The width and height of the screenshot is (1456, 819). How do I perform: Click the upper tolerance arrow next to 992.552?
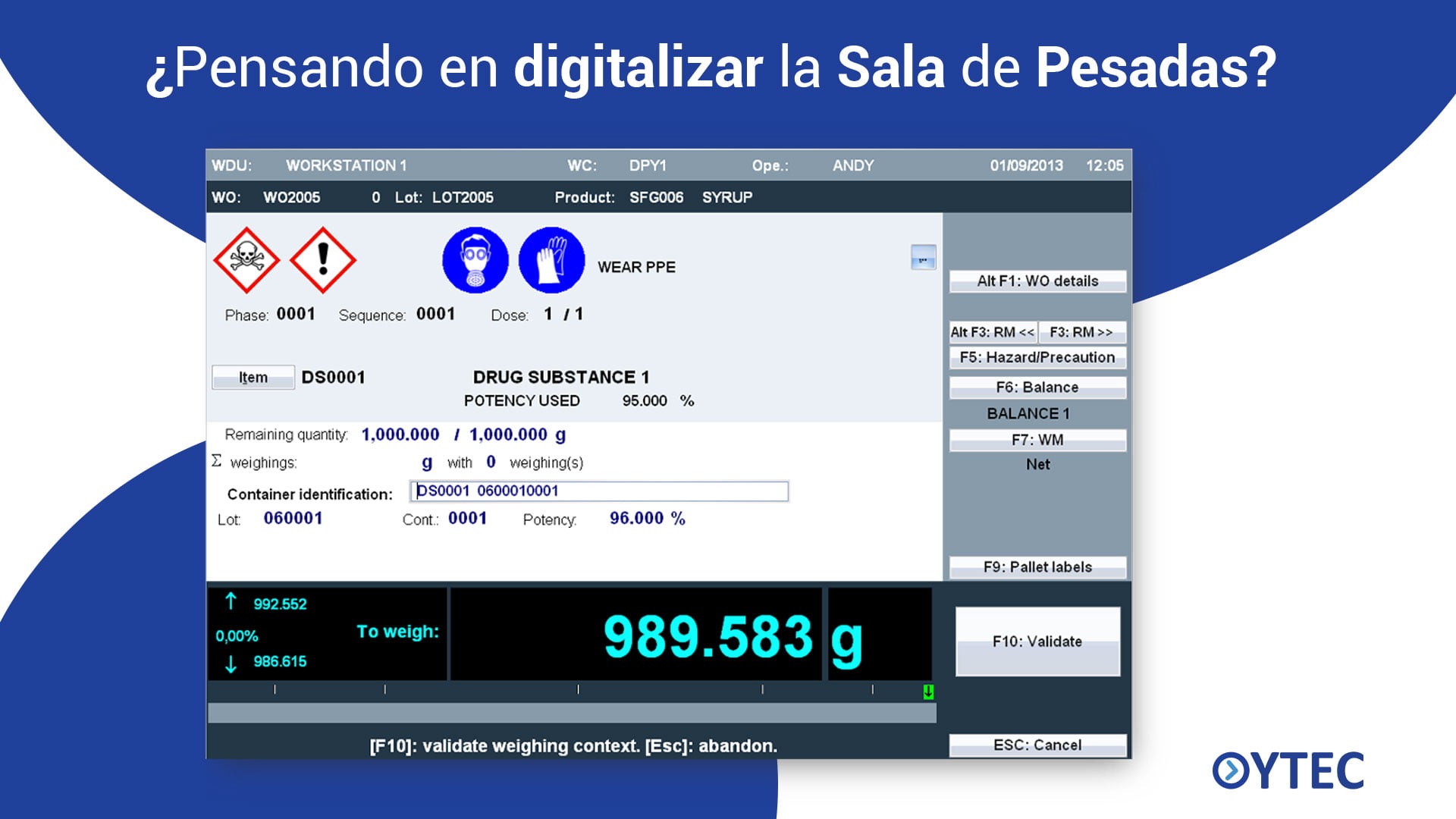(x=231, y=601)
